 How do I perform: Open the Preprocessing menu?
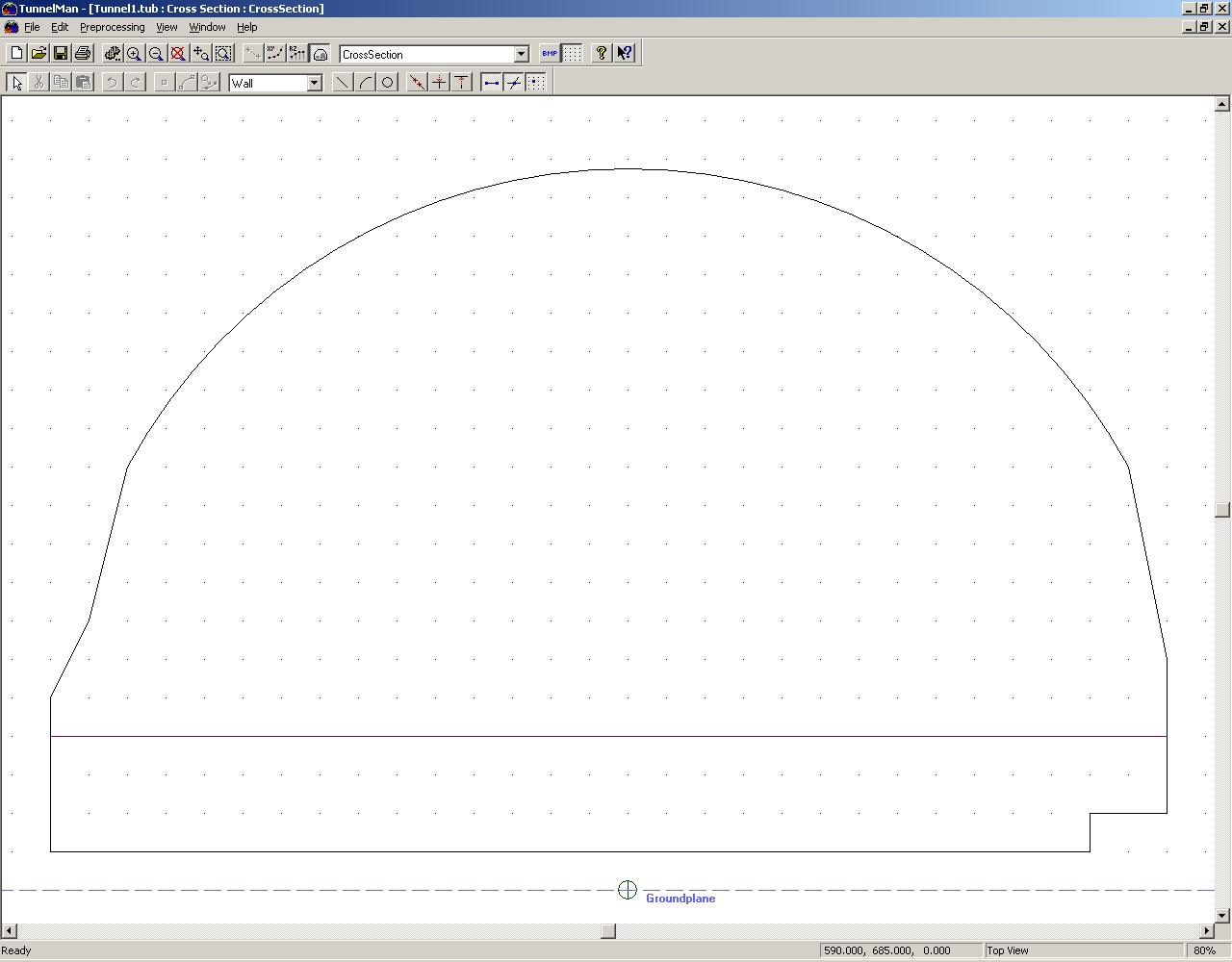[x=112, y=27]
